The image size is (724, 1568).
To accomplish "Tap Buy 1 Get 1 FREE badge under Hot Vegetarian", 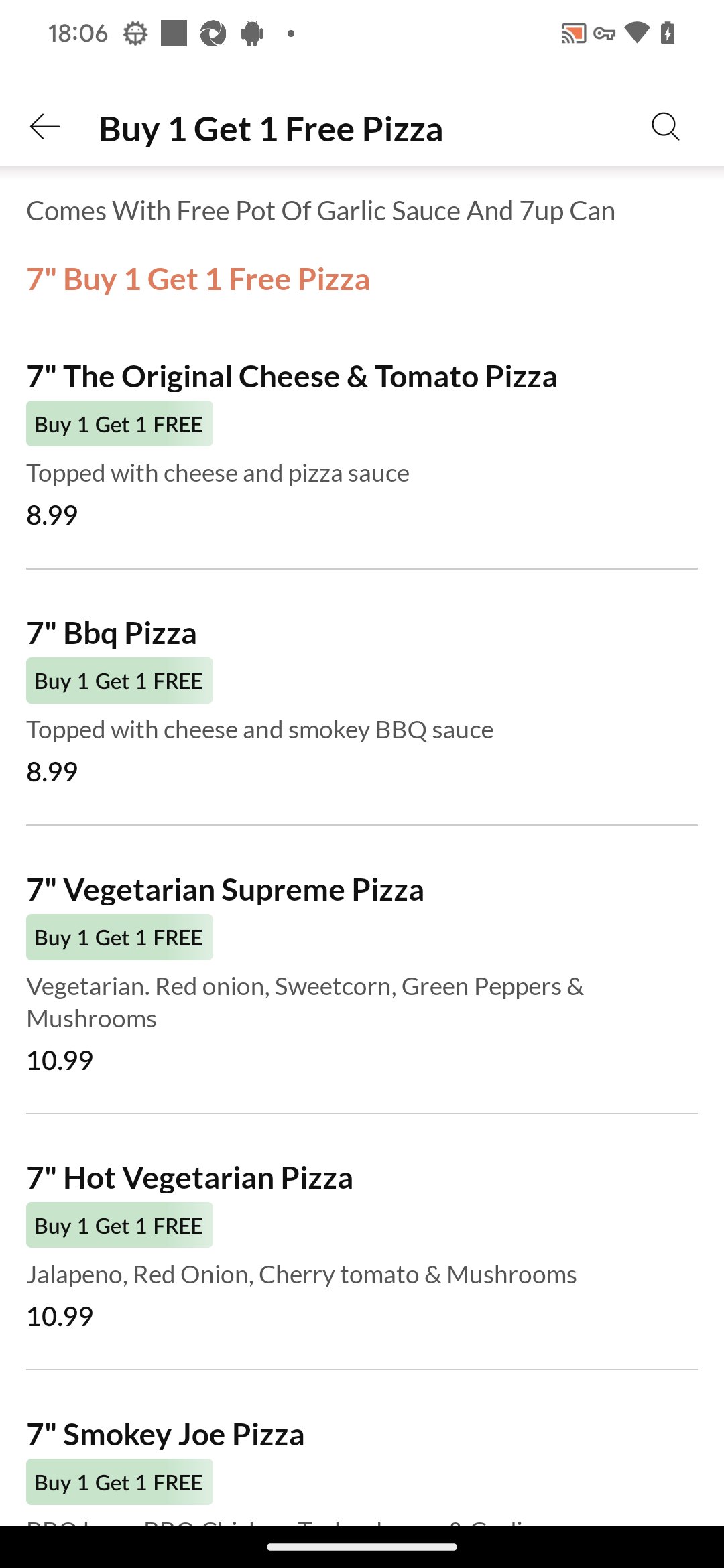I will [119, 1226].
